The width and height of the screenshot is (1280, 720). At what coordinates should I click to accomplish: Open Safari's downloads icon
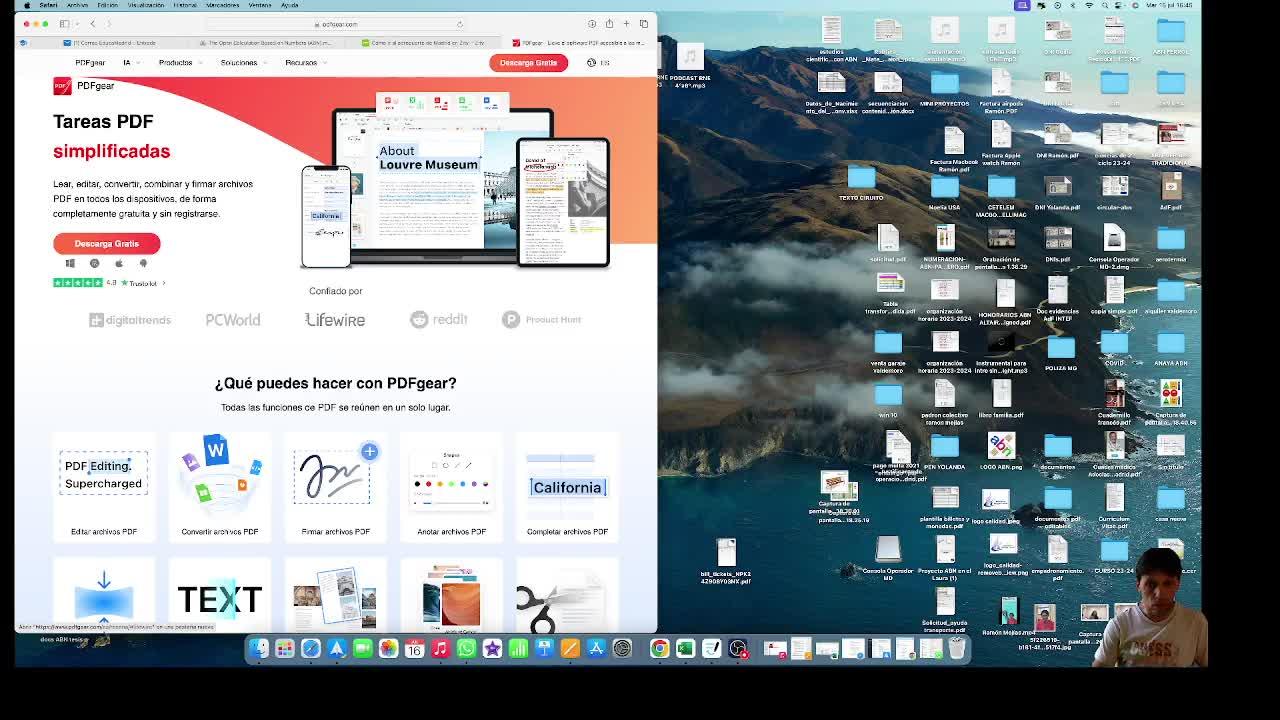592,24
